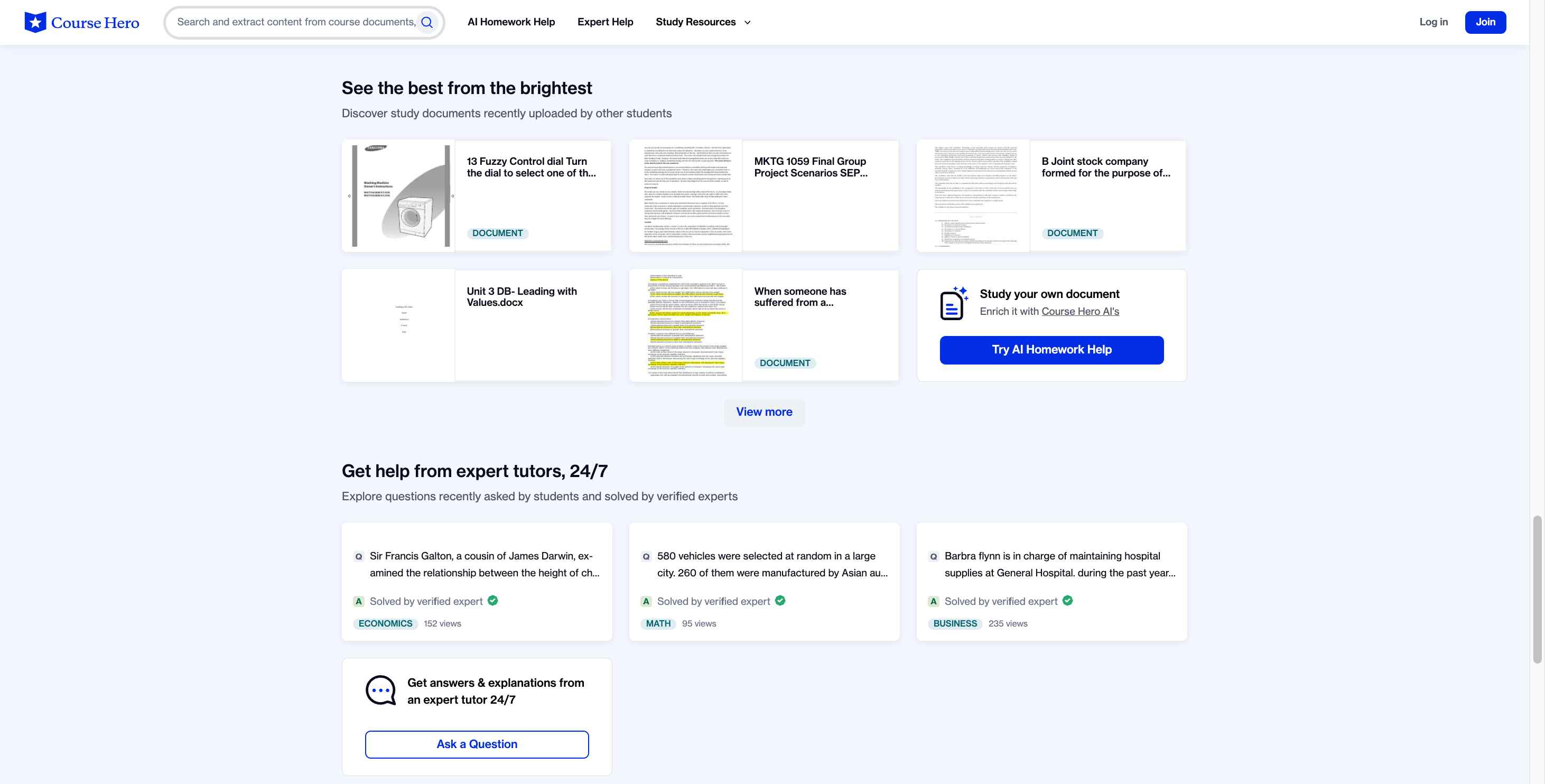Click verified checkmark on Math question card
This screenshot has height=784, width=1545.
780,601
